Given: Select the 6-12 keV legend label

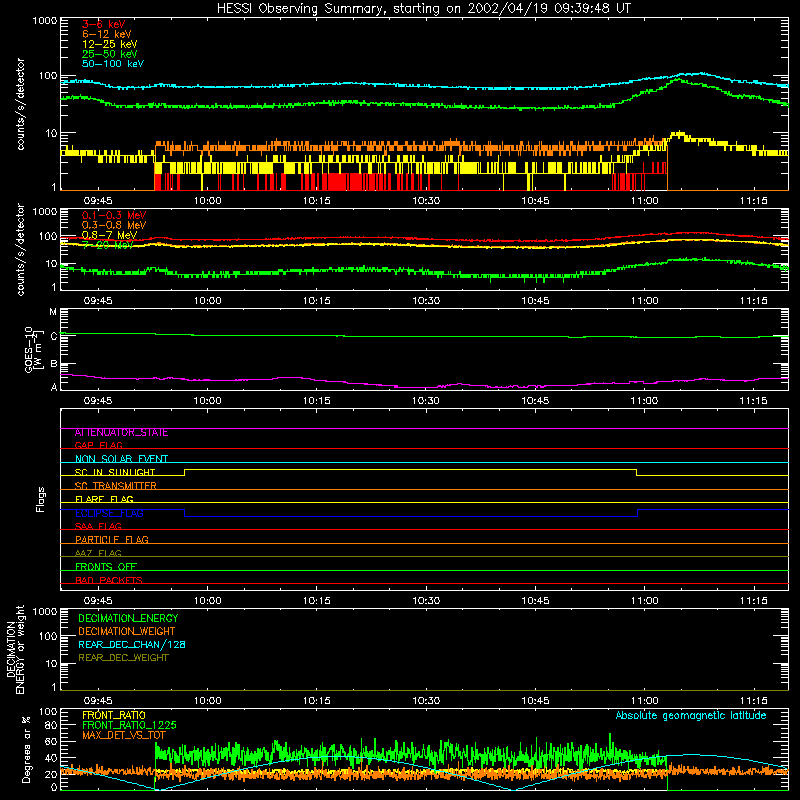Looking at the screenshot, I should point(107,34).
